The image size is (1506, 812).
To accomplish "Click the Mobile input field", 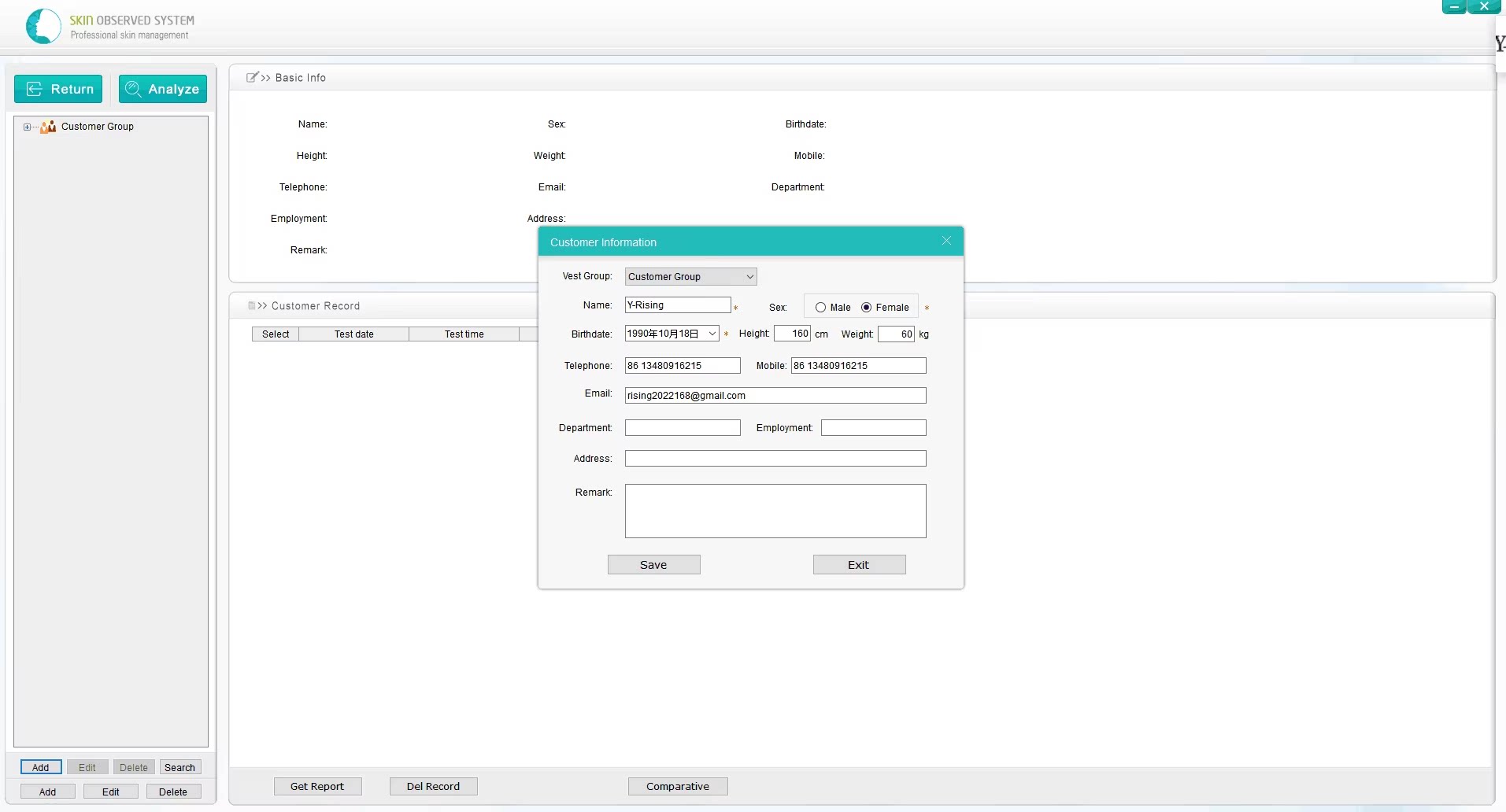I will pyautogui.click(x=858, y=365).
